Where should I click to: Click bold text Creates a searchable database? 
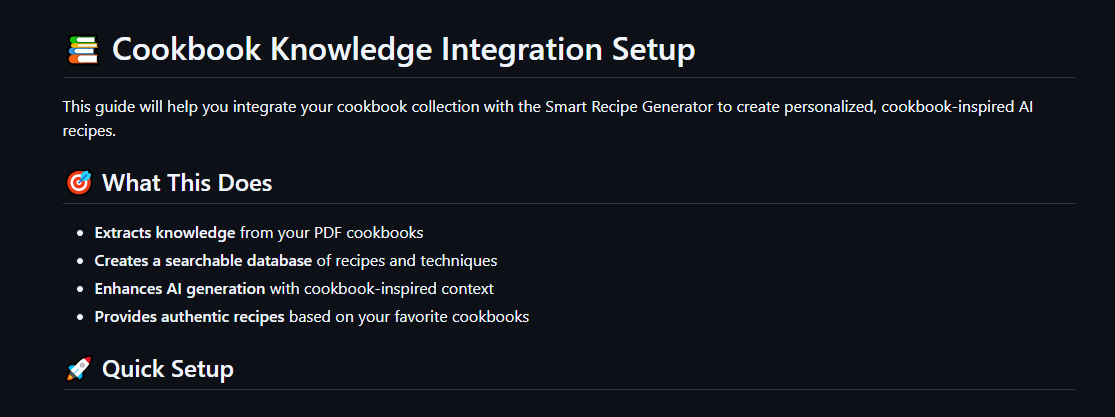tap(203, 261)
